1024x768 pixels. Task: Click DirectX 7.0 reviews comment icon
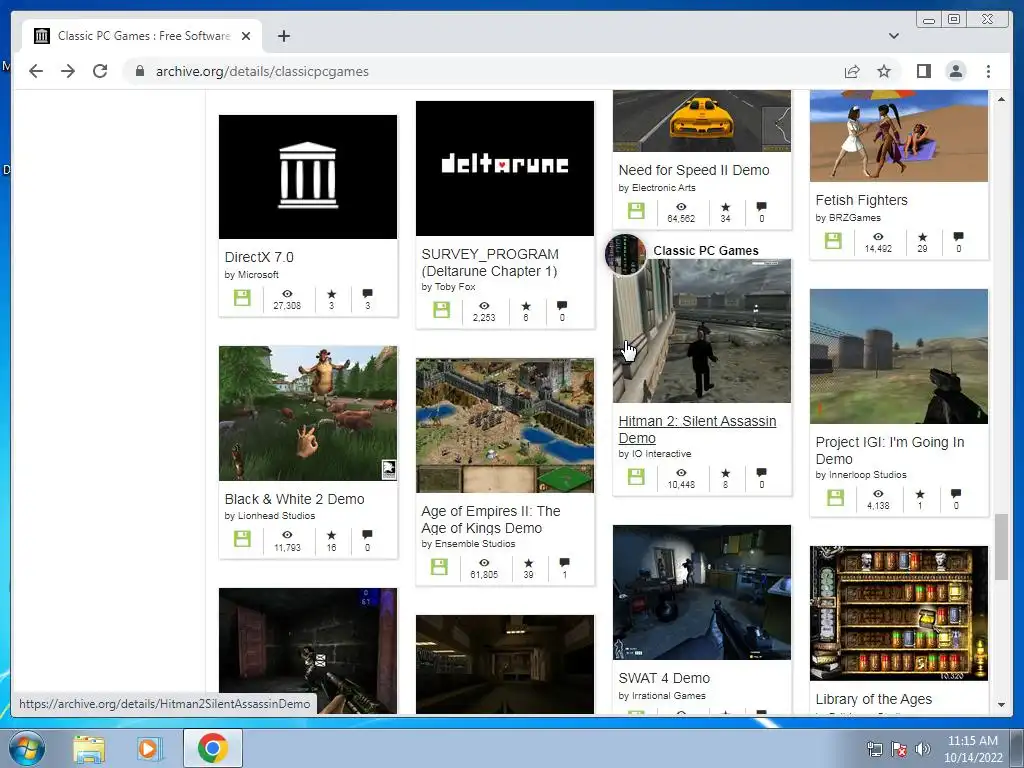pos(368,294)
